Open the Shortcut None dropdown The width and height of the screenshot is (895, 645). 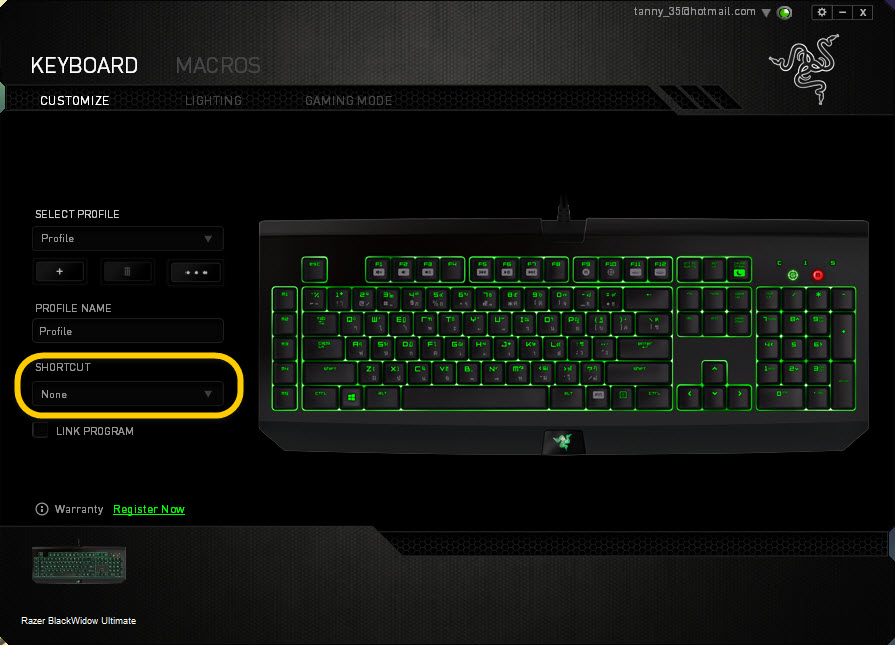point(128,394)
